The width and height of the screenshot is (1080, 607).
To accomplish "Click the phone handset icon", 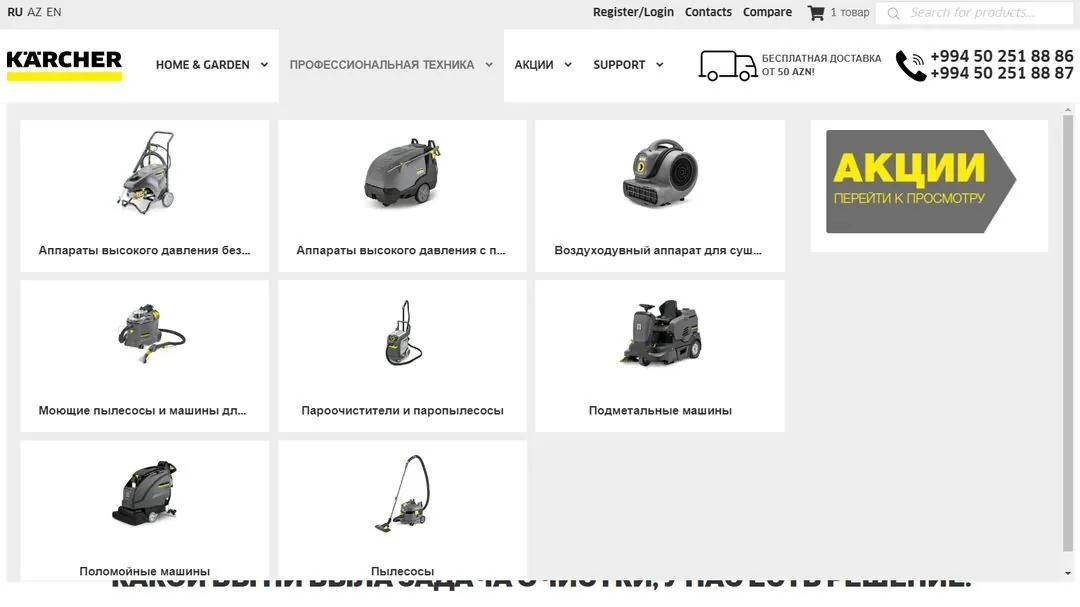I will [x=911, y=65].
